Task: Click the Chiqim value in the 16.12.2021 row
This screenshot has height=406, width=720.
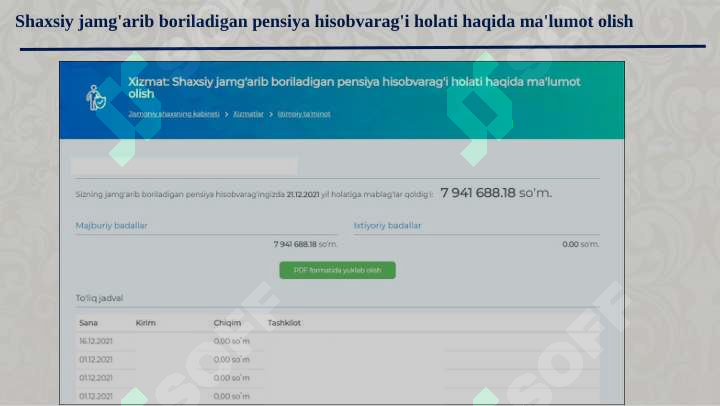Action: point(231,341)
